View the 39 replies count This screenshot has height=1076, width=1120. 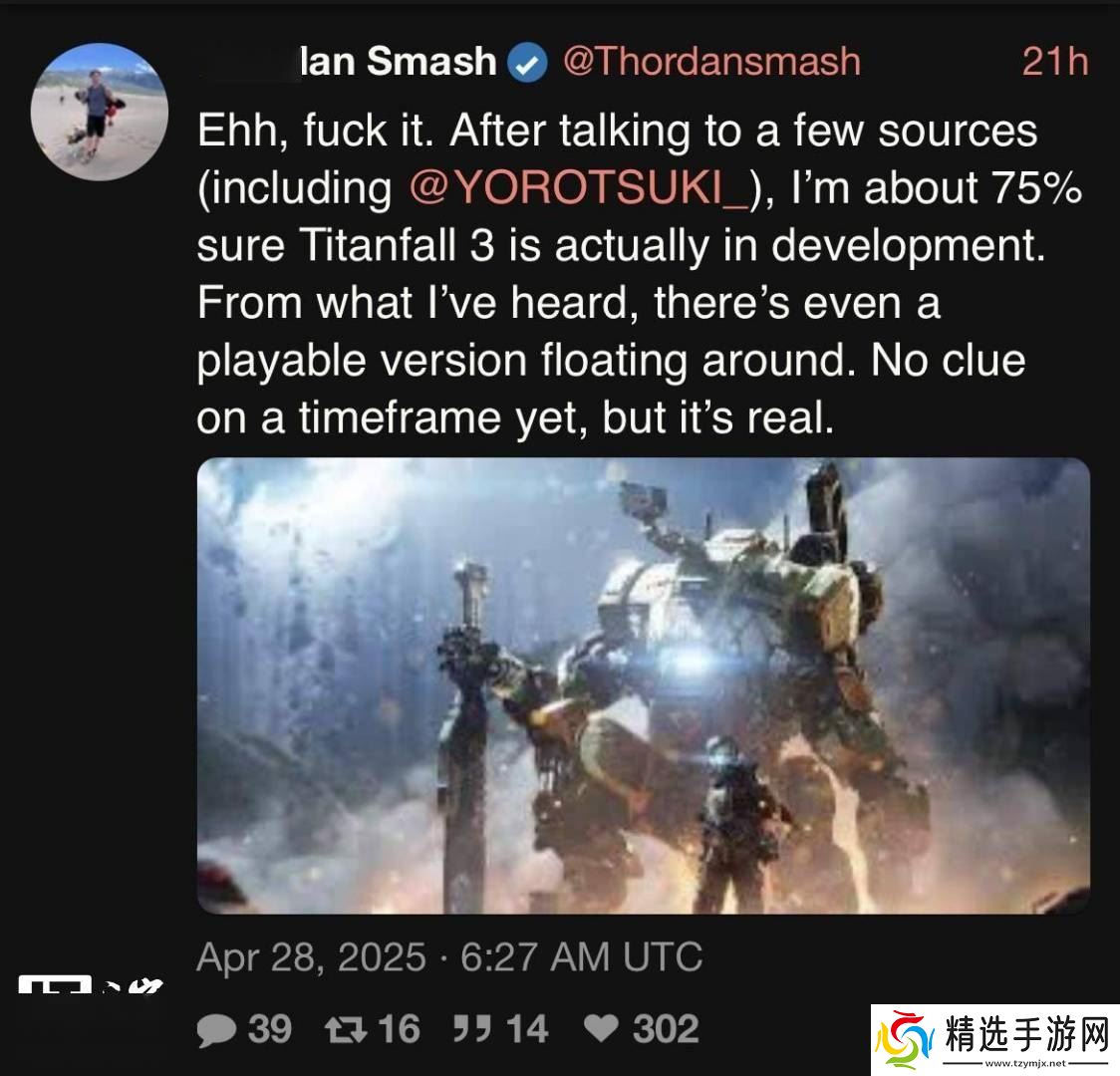[x=270, y=1029]
